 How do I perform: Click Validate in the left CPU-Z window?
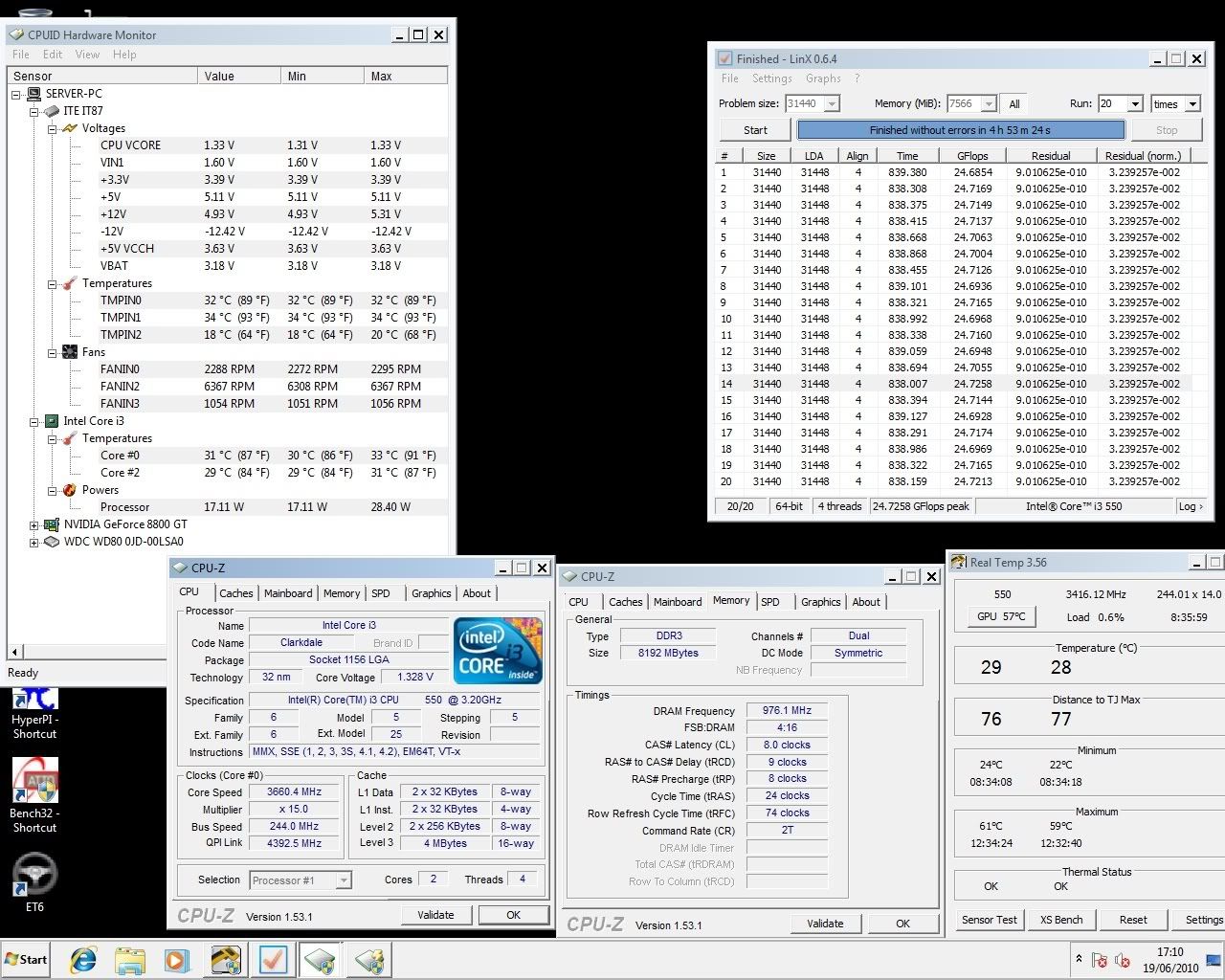tap(435, 915)
